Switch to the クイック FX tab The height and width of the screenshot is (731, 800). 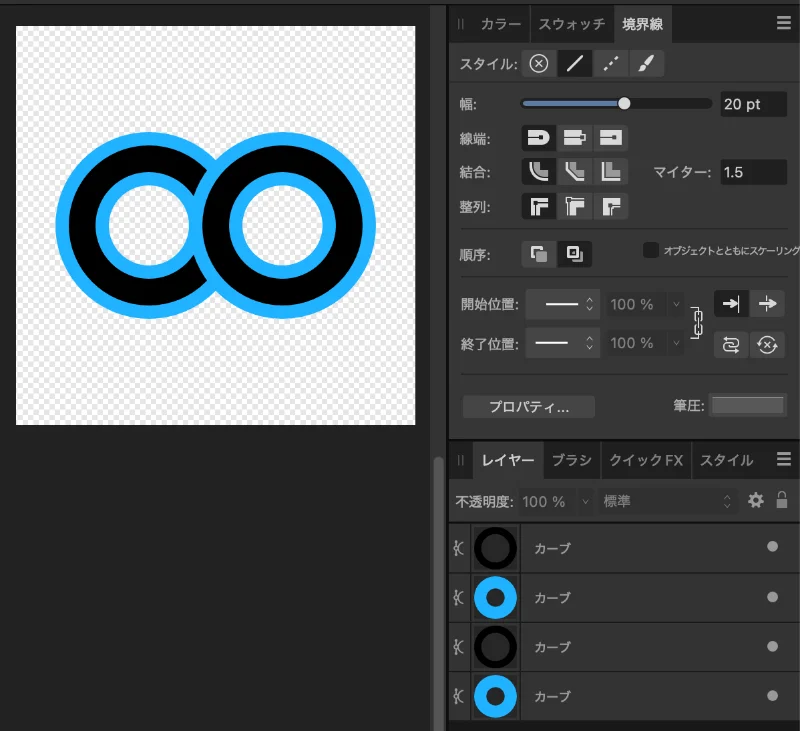tap(646, 460)
